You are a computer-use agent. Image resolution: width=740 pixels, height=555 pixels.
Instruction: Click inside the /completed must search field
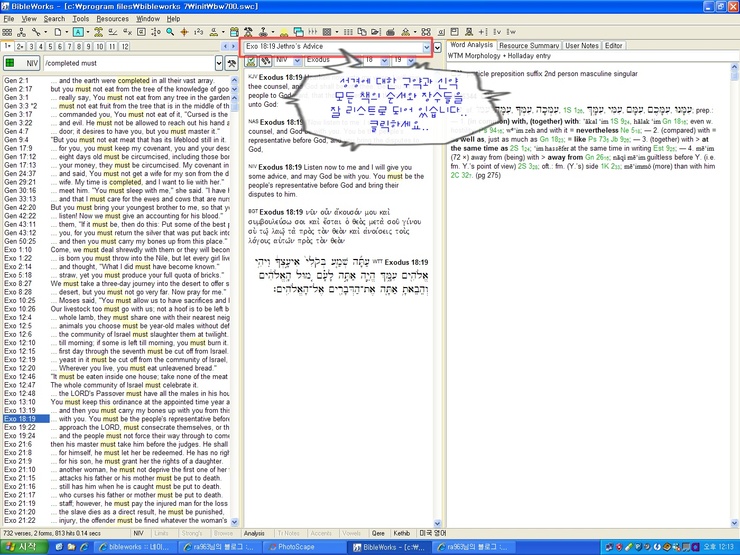click(x=128, y=63)
